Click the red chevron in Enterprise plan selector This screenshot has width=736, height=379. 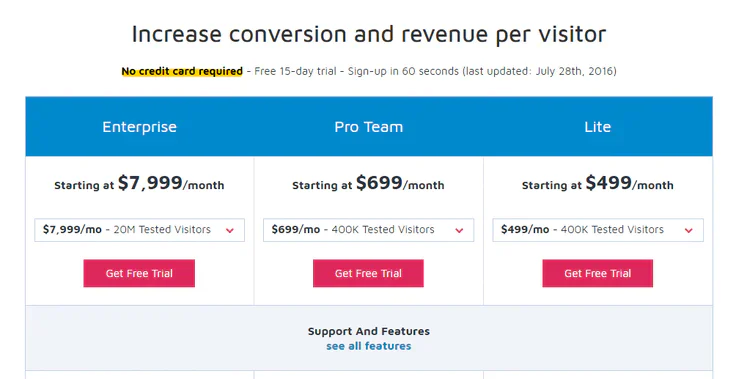(x=230, y=231)
